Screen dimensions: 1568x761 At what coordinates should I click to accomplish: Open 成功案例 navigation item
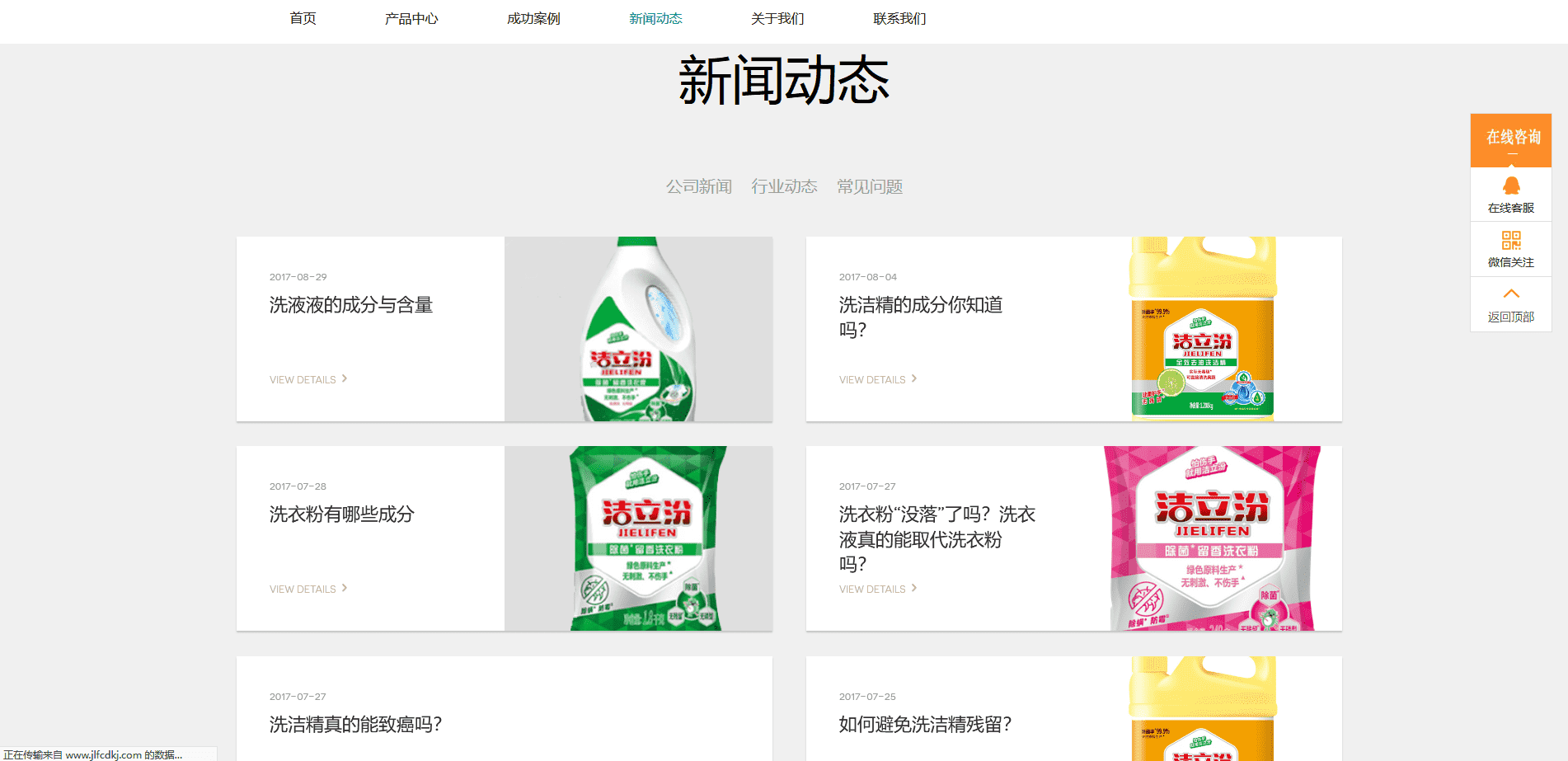[533, 18]
